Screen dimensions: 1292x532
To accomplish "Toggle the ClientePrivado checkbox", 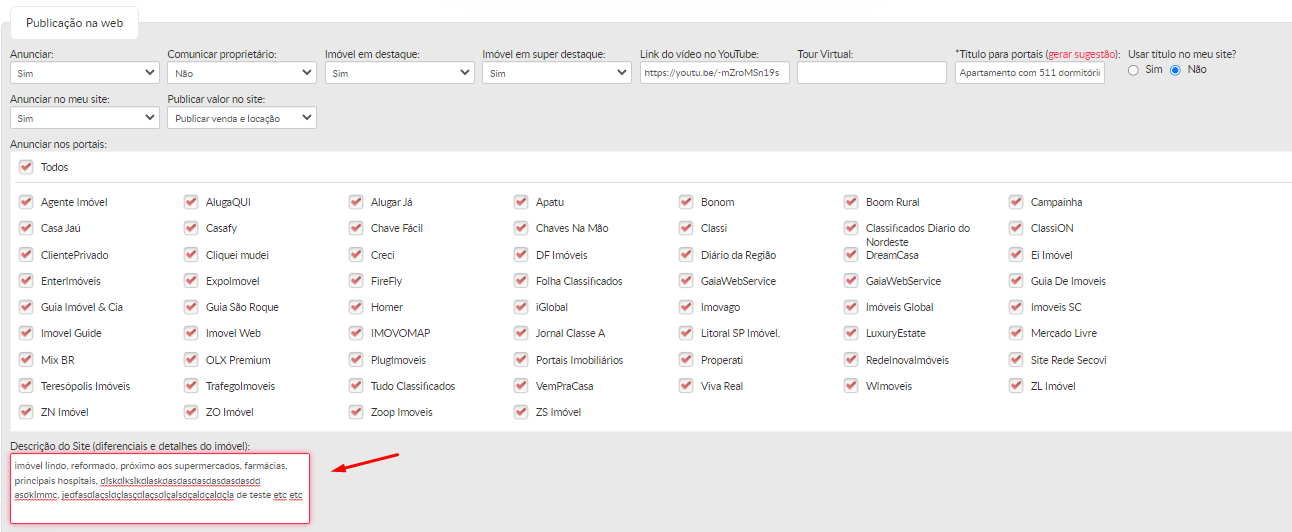I will click(x=26, y=255).
